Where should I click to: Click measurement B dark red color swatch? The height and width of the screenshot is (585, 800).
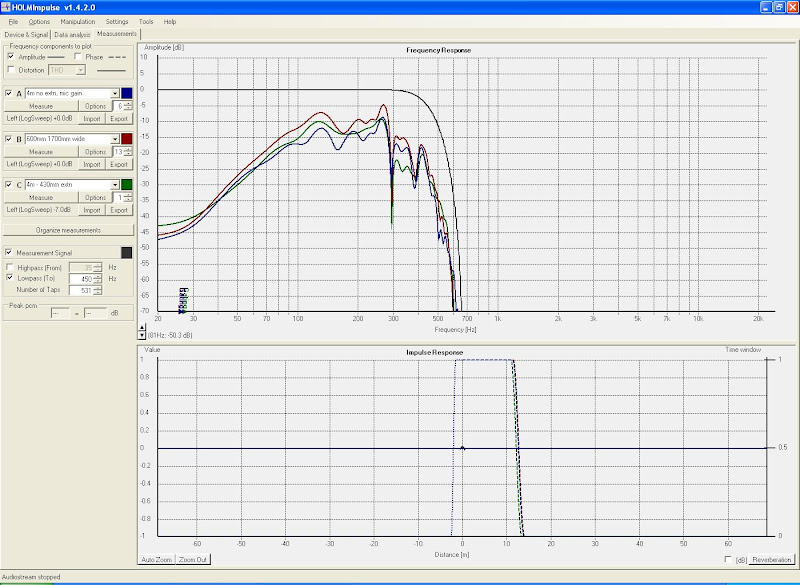[127, 139]
